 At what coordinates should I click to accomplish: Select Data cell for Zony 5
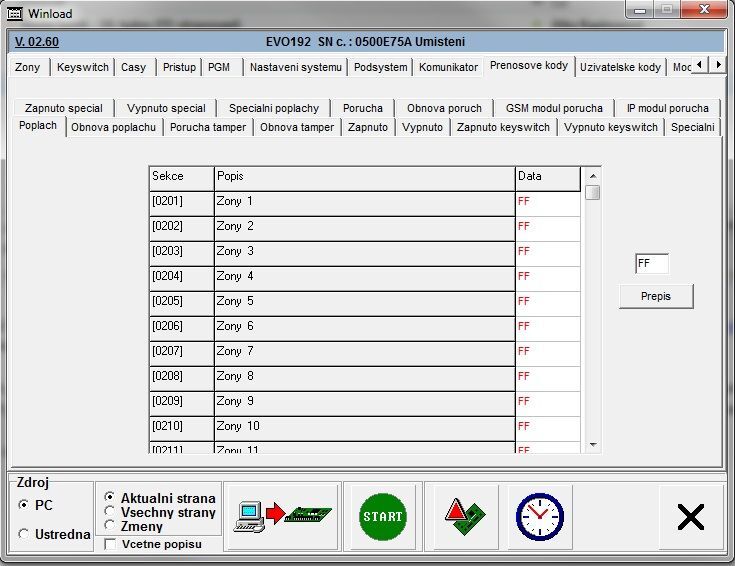point(547,301)
